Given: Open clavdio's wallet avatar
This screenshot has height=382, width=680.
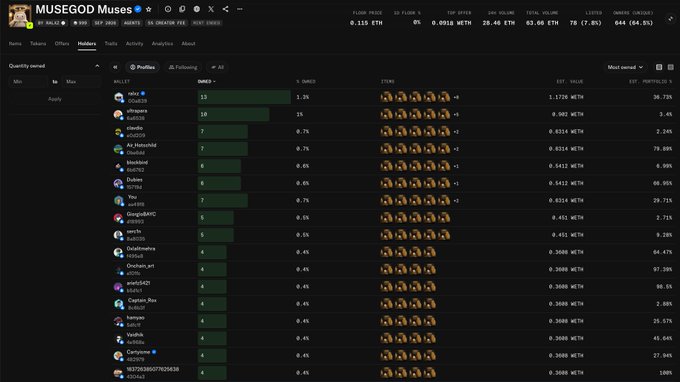Looking at the screenshot, I should (x=118, y=132).
